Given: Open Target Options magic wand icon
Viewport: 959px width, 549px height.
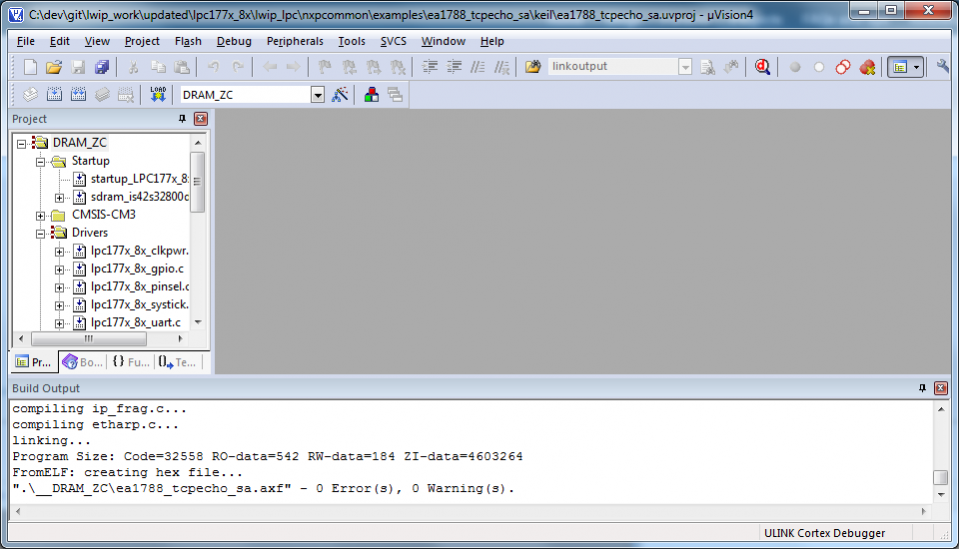Looking at the screenshot, I should 339,95.
